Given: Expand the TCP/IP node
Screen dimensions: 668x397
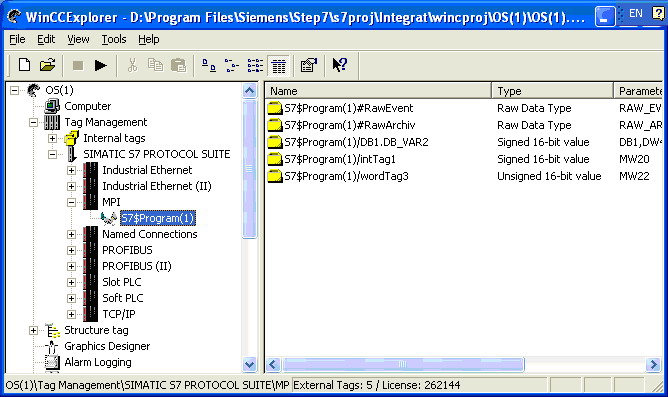Looking at the screenshot, I should (x=72, y=314).
